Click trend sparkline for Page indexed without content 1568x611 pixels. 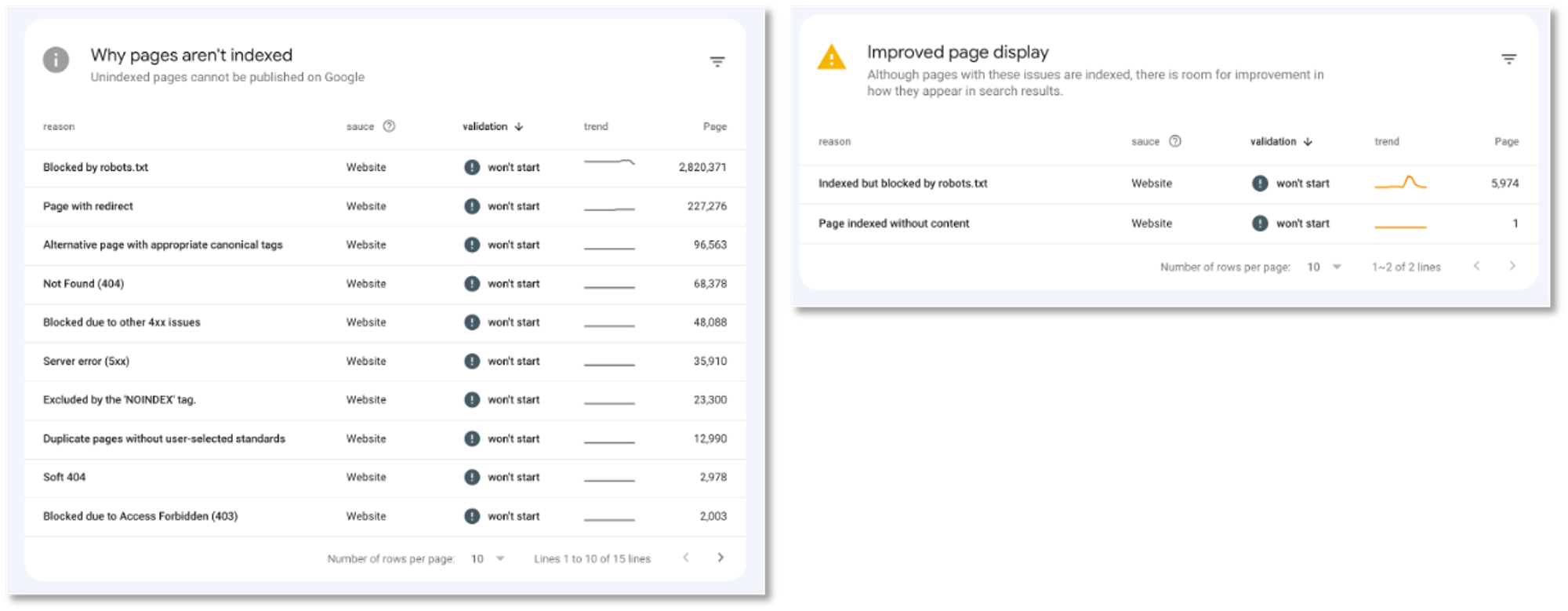pyautogui.click(x=1400, y=227)
